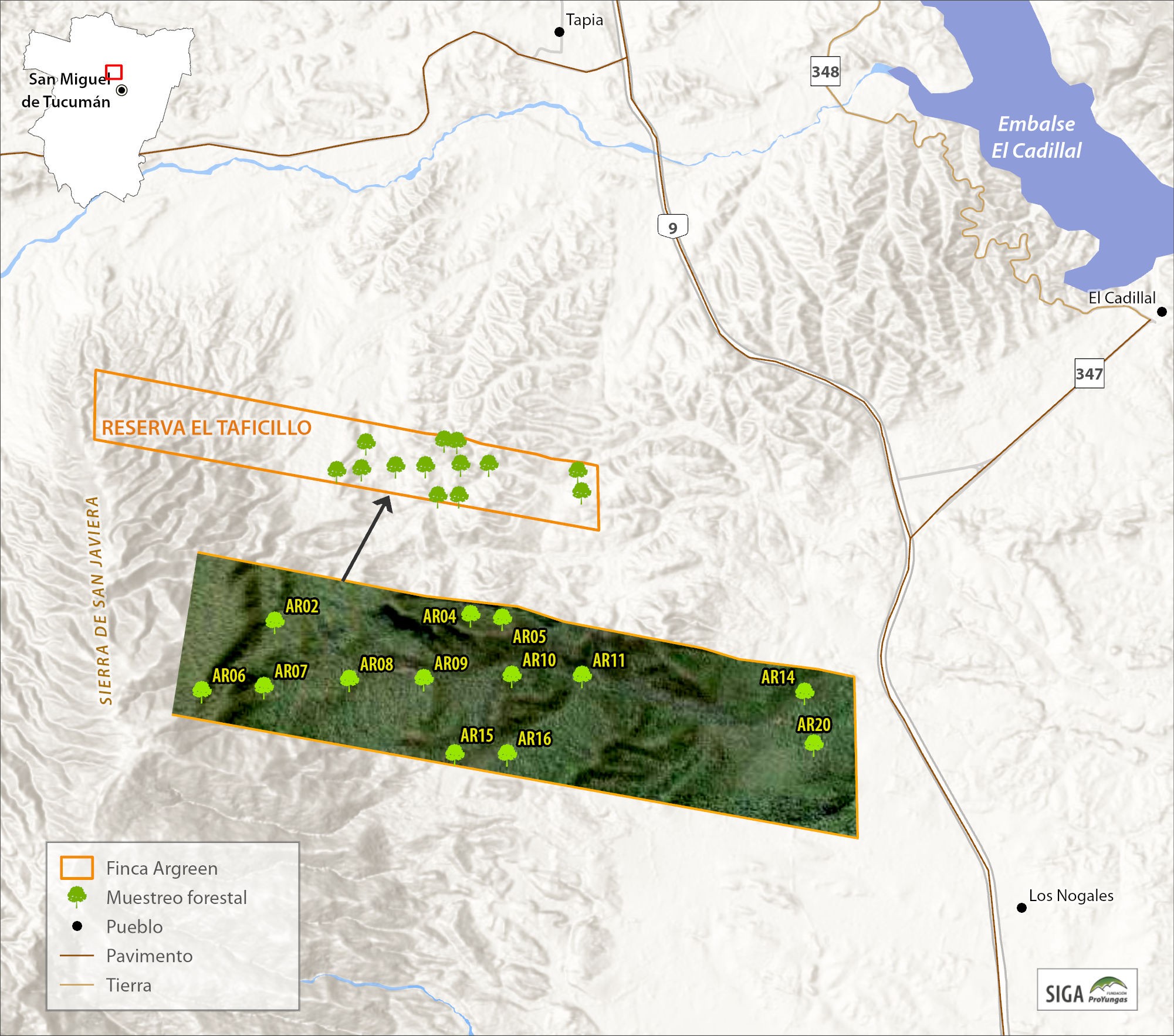This screenshot has width=1174, height=1036.
Task: Click the red square in inset map
Action: tap(114, 72)
